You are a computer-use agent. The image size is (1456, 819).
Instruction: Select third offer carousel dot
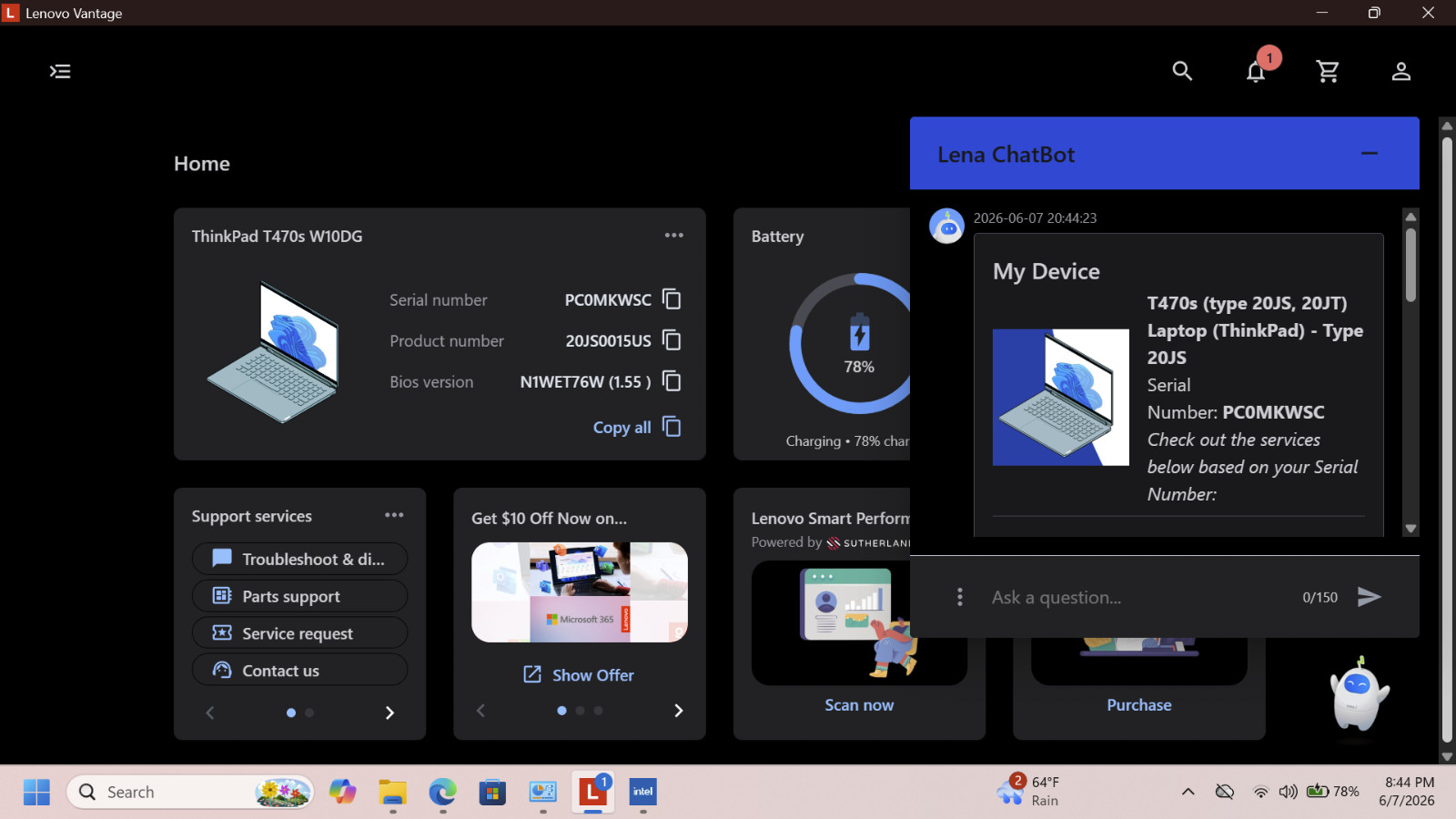pos(598,711)
